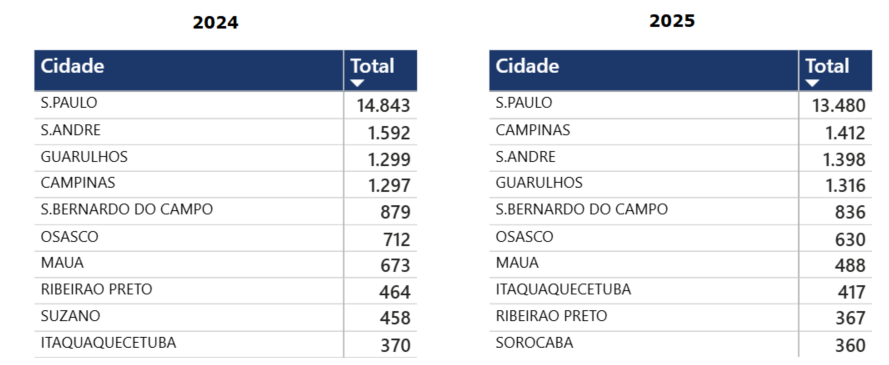
Task: Sort by the Cidade column header in the 2025 table
Action: click(527, 66)
